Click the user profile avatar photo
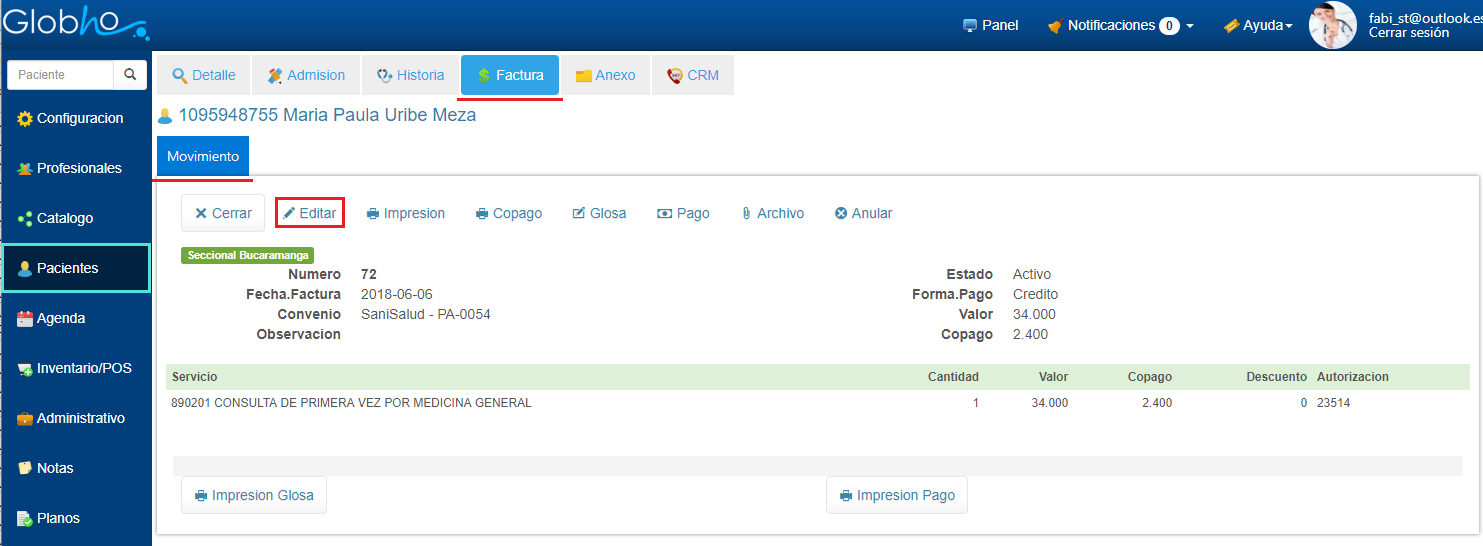The width and height of the screenshot is (1483, 546). coord(1333,25)
